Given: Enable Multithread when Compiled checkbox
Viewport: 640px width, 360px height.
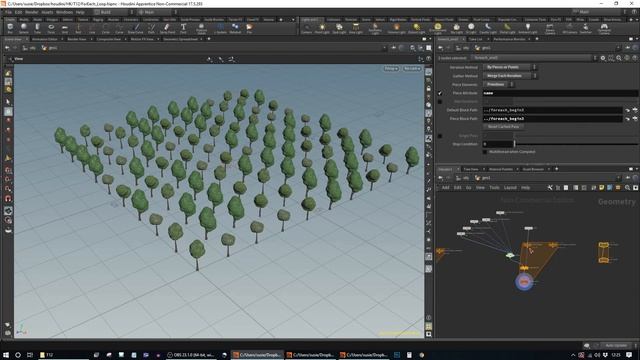Looking at the screenshot, I should click(x=485, y=152).
